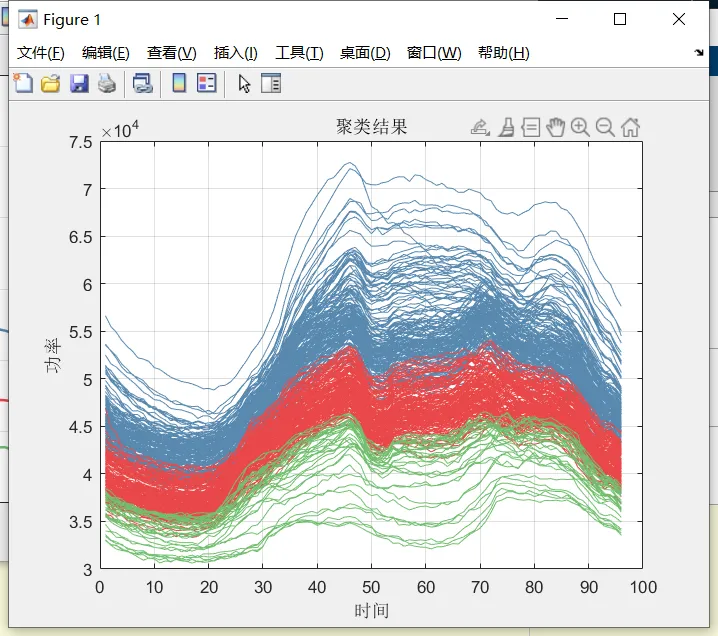The height and width of the screenshot is (636, 718).
Task: Open the 查看(V) menu
Action: tap(172, 53)
